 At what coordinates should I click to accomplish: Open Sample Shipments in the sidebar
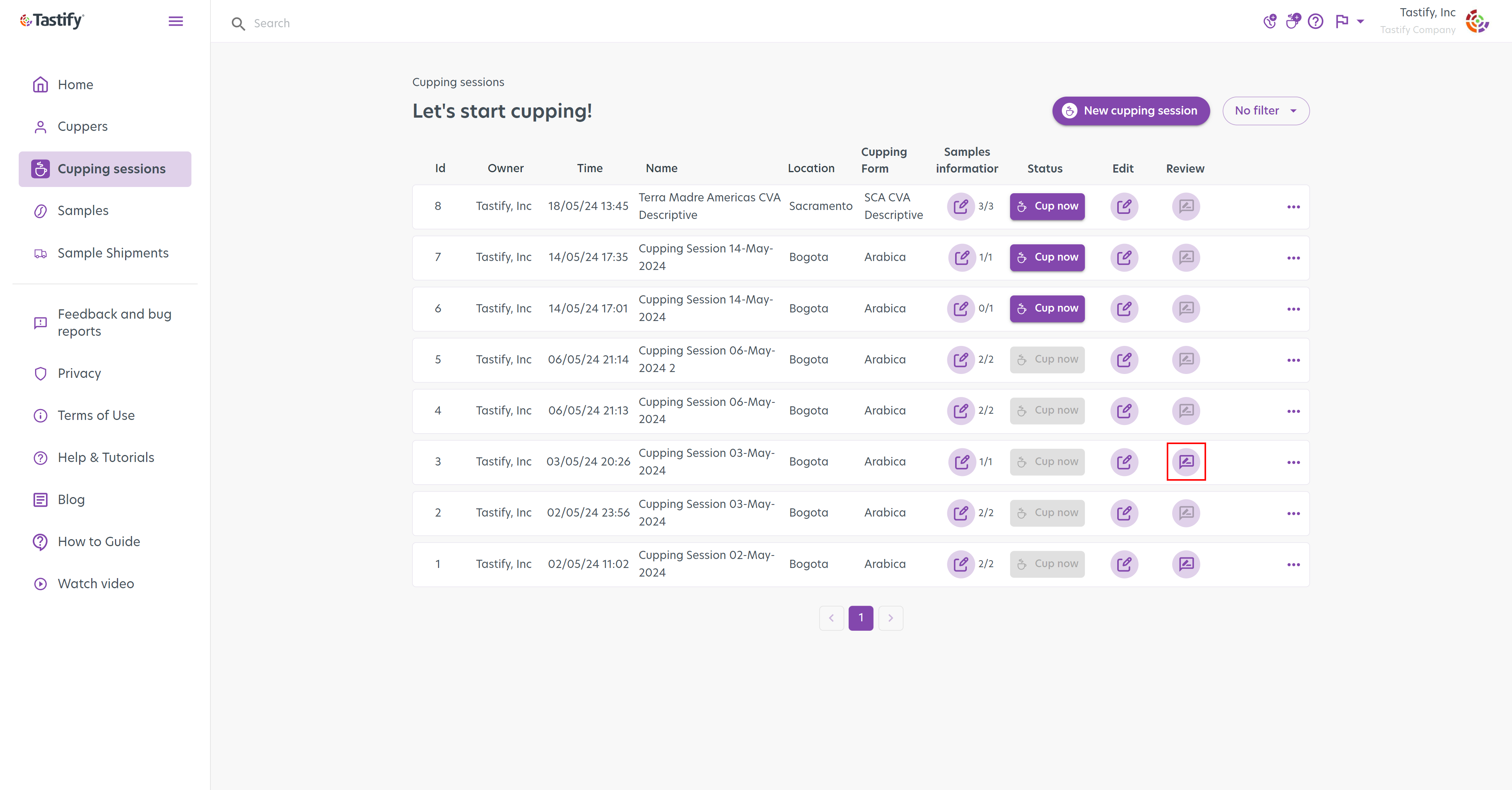pyautogui.click(x=113, y=253)
